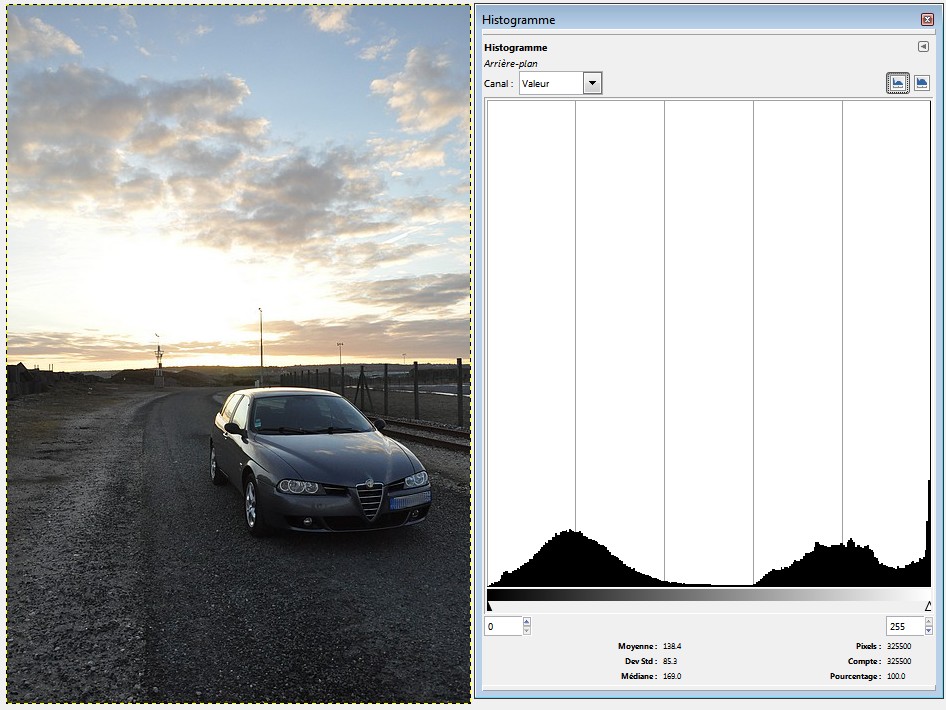Open the Histogramme tab configuration menu arrow

pyautogui.click(x=923, y=47)
